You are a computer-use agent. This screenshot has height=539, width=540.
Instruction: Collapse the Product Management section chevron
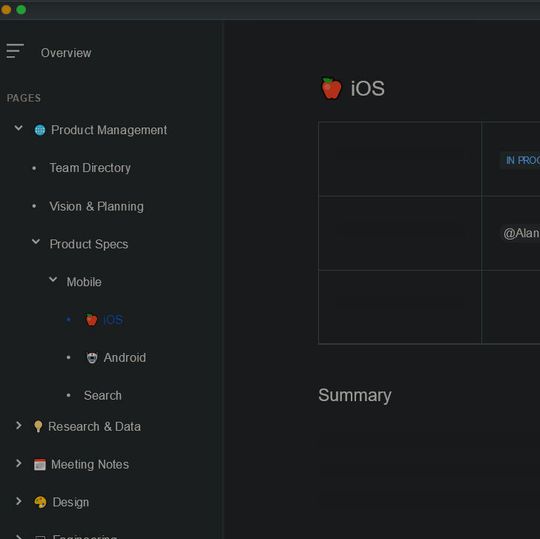(19, 128)
